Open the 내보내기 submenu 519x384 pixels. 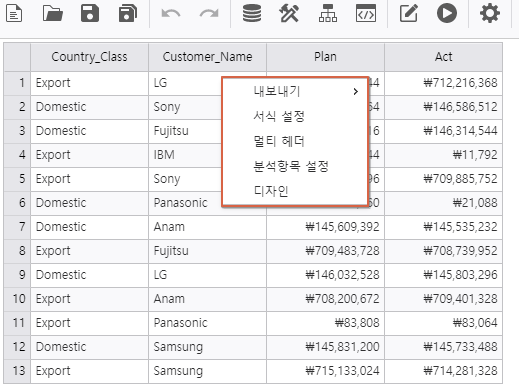(x=295, y=91)
